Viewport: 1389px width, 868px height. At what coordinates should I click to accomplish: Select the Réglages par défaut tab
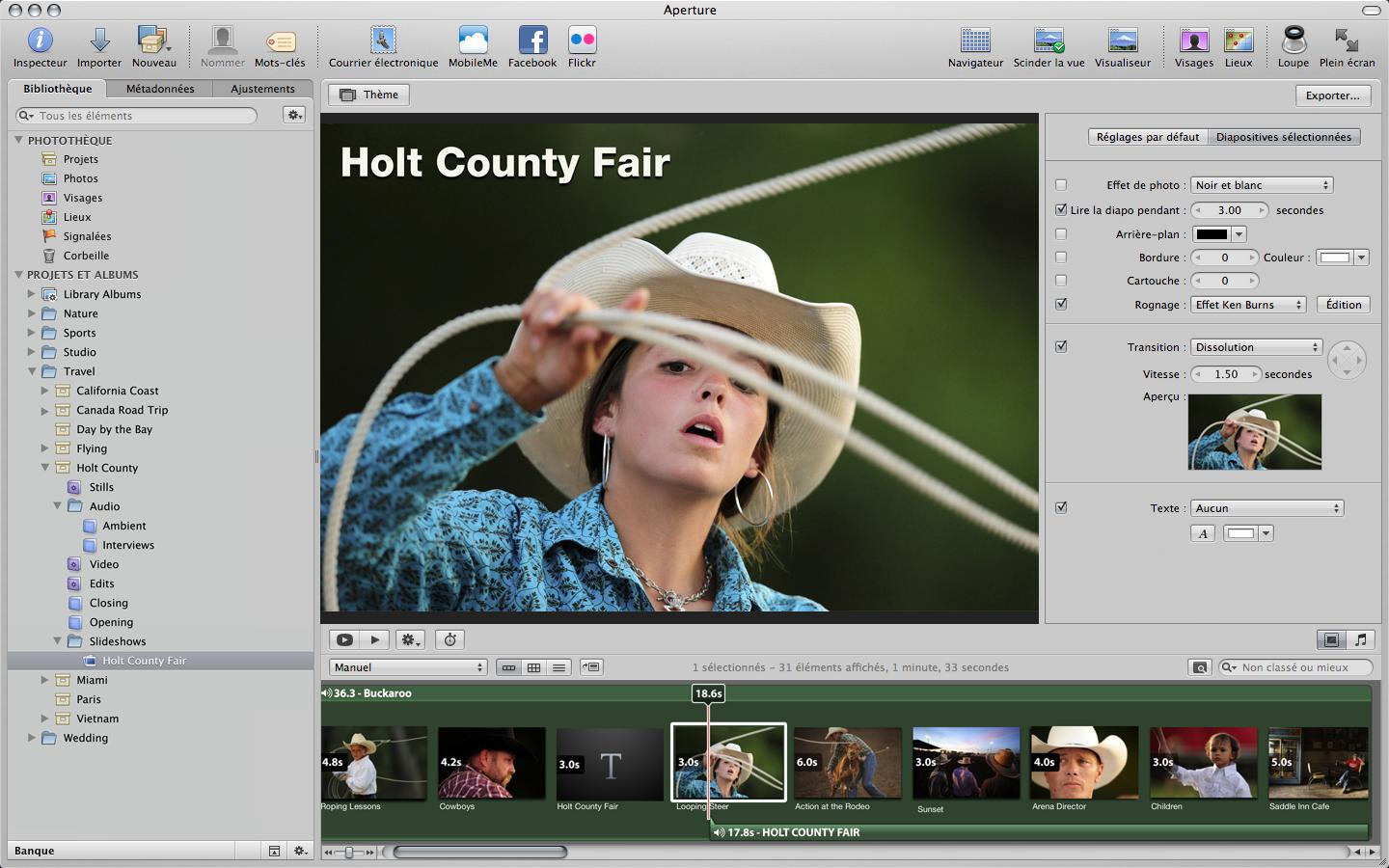(x=1147, y=137)
